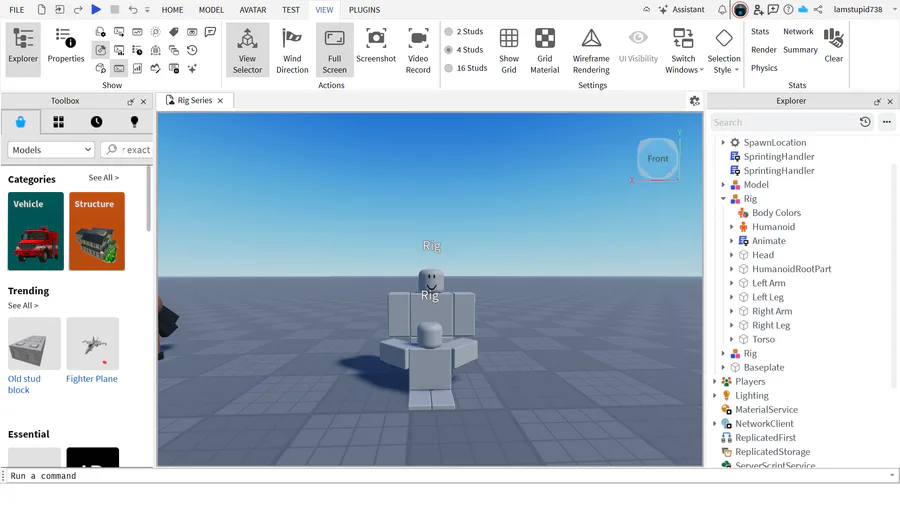Viewport: 900px width, 506px height.
Task: Switch to the HOME ribbon tab
Action: (x=172, y=10)
